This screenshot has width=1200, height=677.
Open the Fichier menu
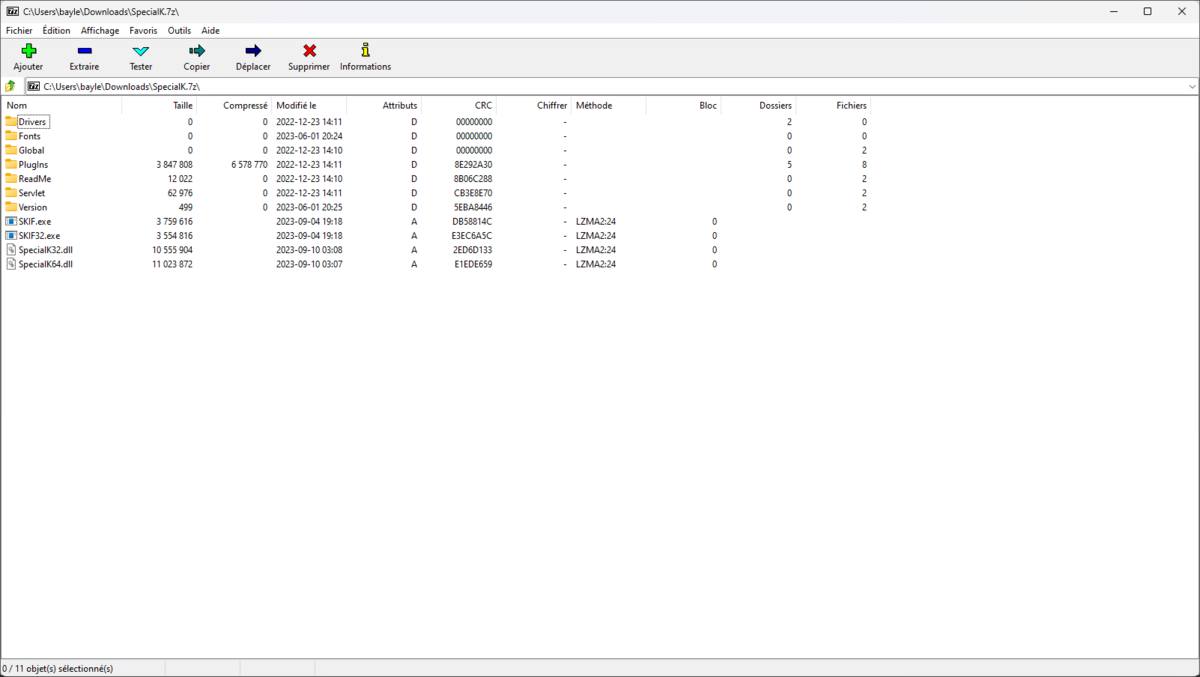click(19, 31)
